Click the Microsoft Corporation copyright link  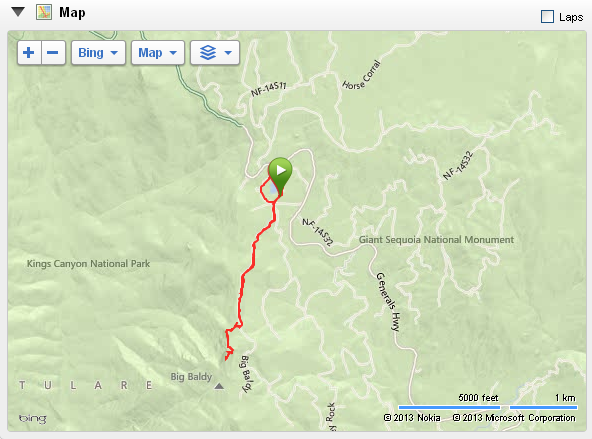point(514,417)
